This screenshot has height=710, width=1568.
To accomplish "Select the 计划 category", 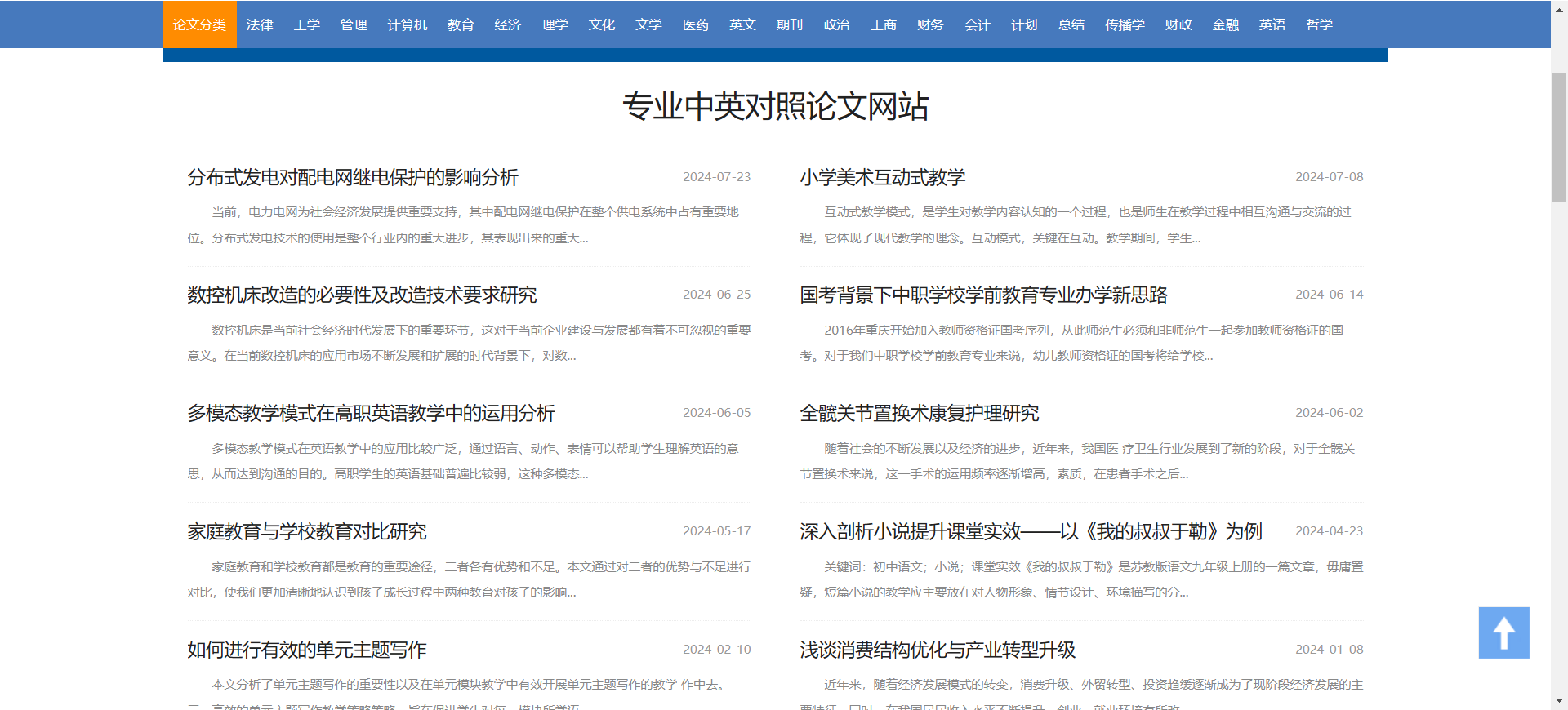I will (x=1024, y=24).
